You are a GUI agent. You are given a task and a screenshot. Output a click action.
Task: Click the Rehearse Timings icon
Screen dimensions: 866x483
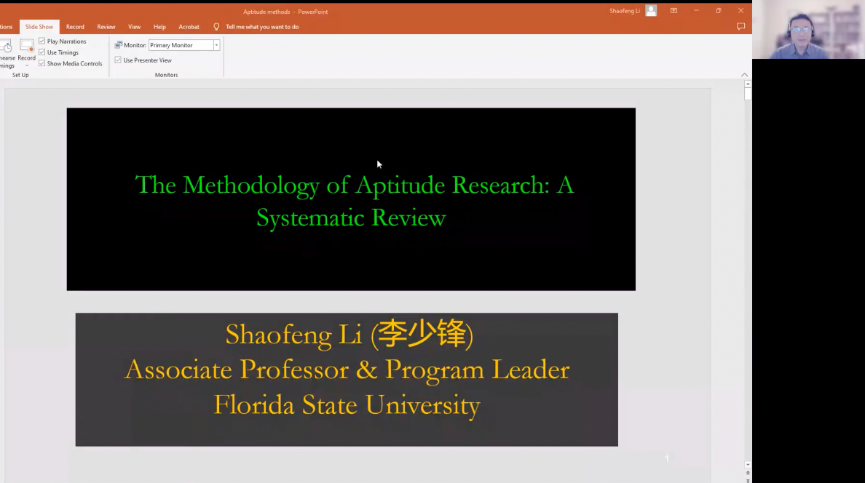6,47
